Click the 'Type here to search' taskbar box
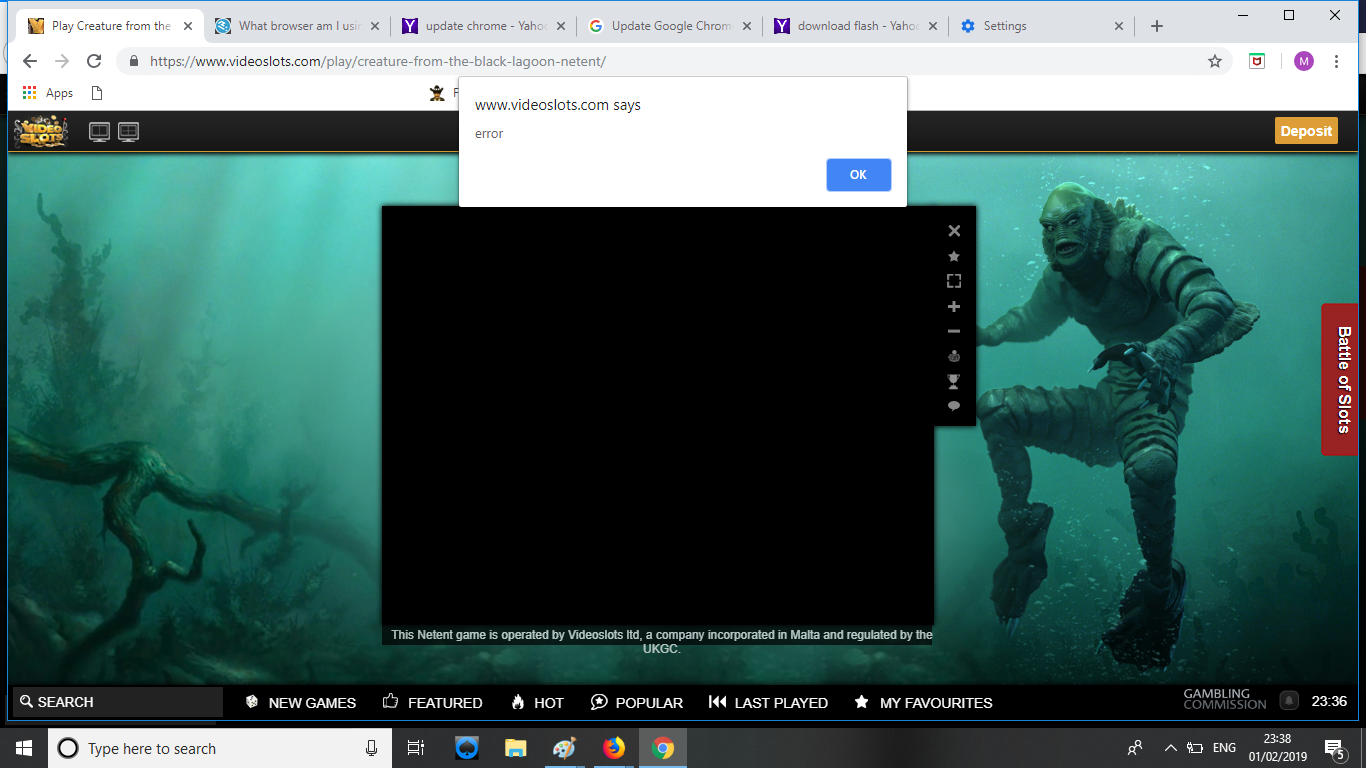Image resolution: width=1366 pixels, height=768 pixels. pyautogui.click(x=220, y=748)
